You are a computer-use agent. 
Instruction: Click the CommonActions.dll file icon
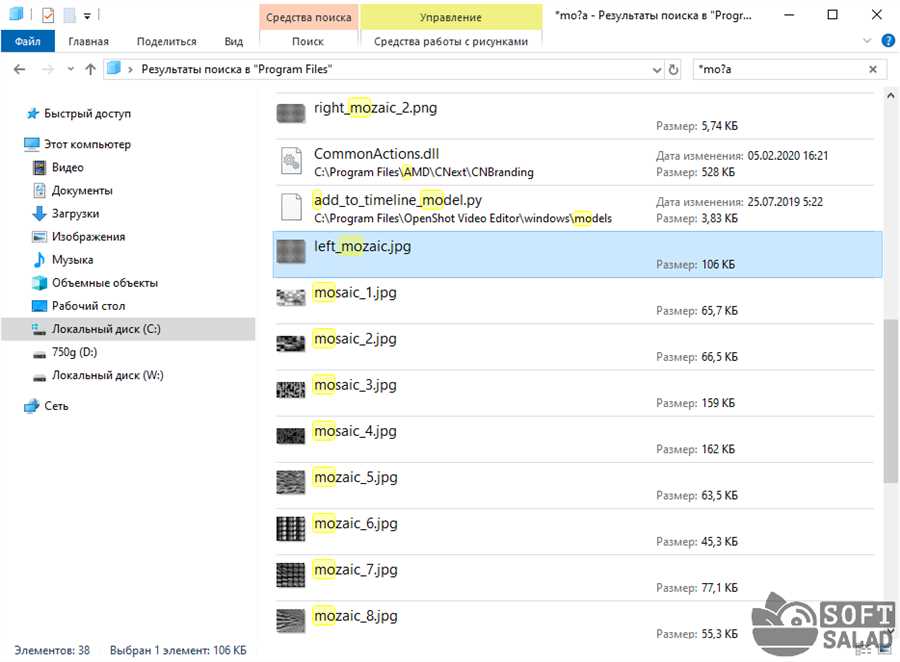290,162
